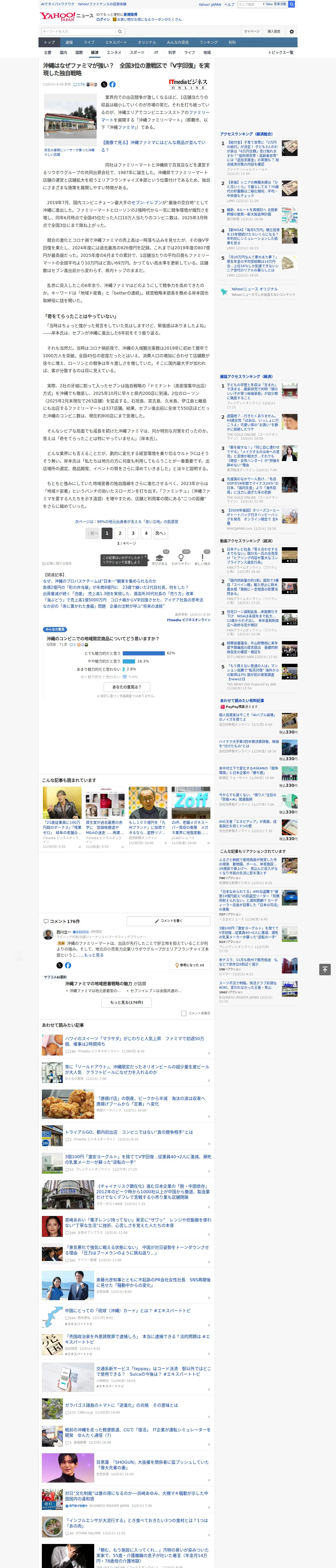This screenshot has width=336, height=1568.
Task: Click the blue search button at top right
Action: (x=292, y=4)
